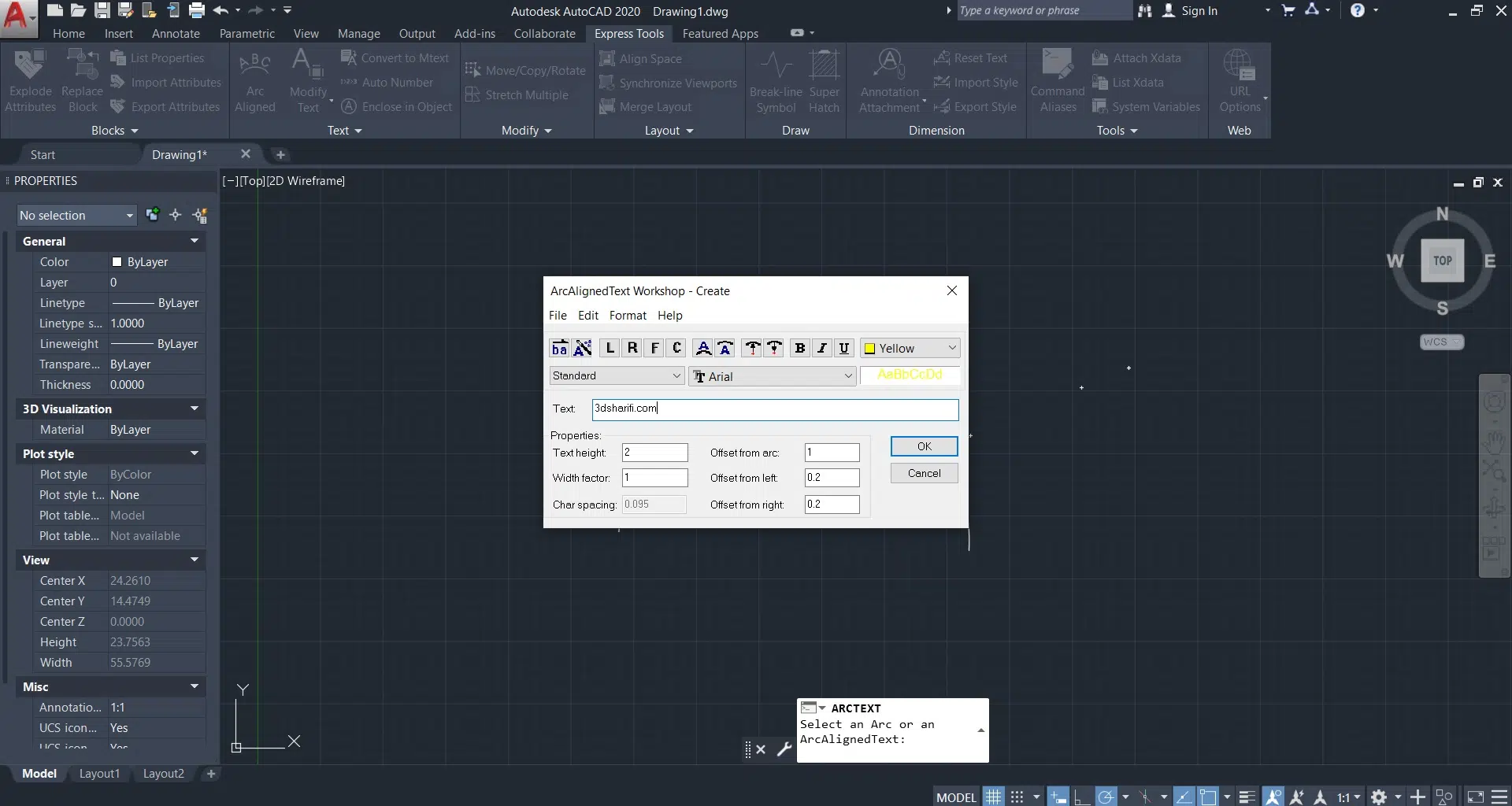Select Center alignment C button

(676, 348)
